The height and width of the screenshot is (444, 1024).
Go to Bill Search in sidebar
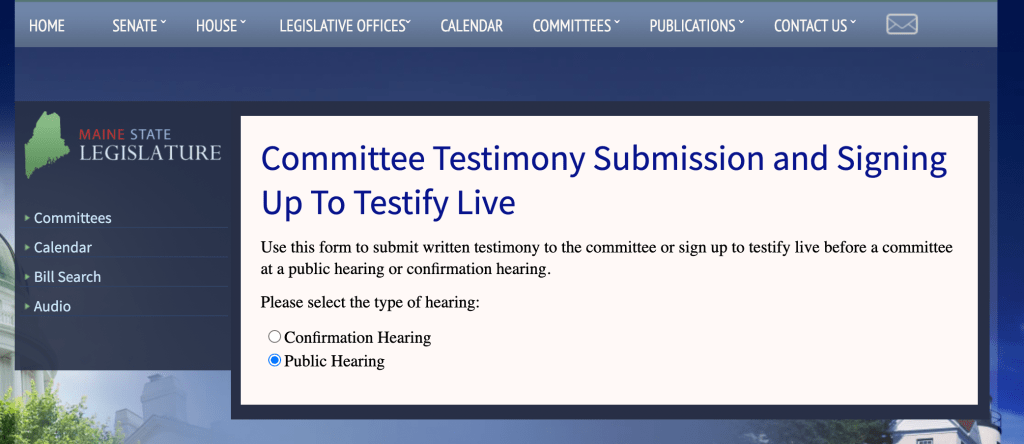coord(68,277)
